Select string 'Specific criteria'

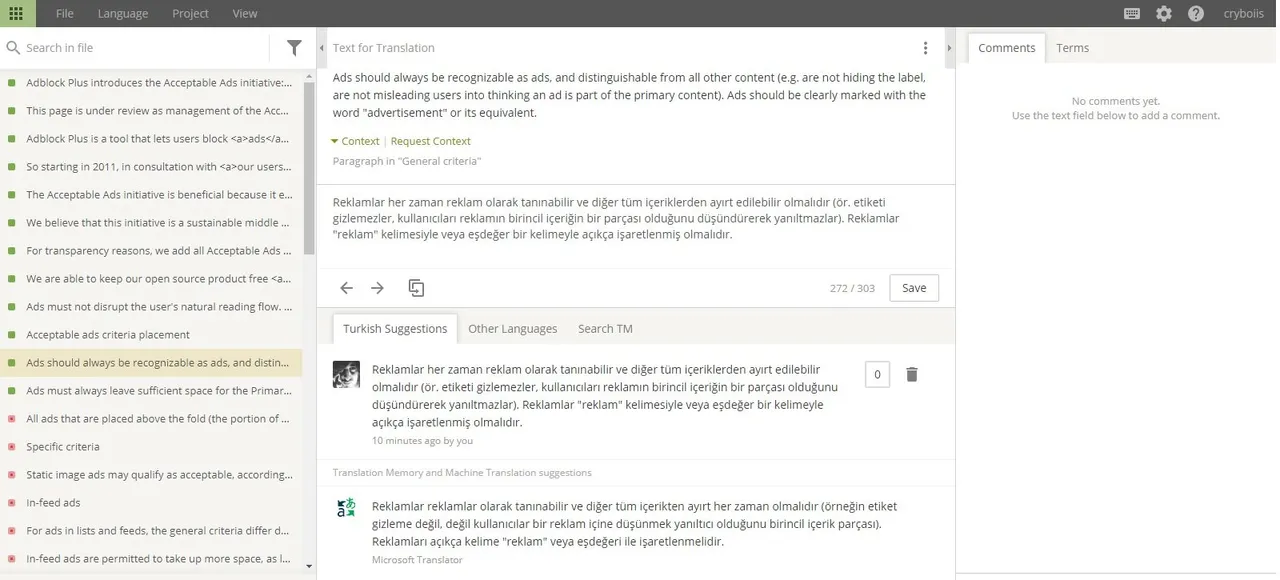(x=151, y=447)
